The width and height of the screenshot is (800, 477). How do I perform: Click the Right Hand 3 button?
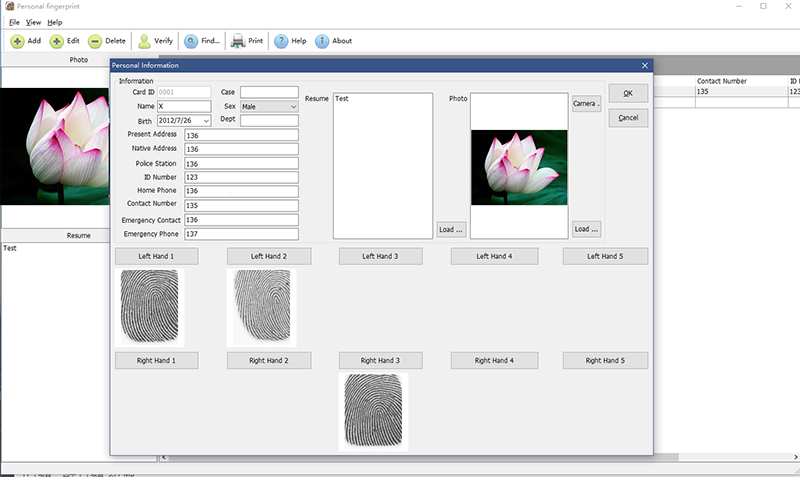click(x=381, y=360)
